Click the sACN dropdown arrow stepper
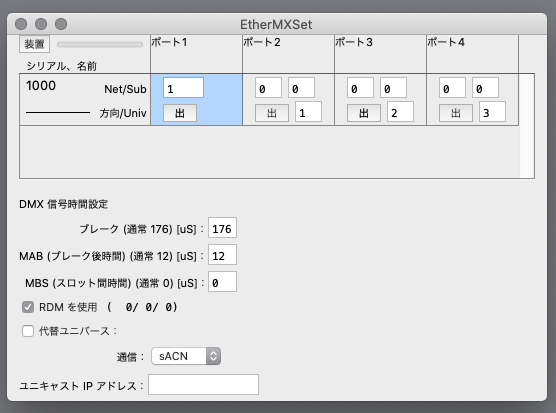 pyautogui.click(x=213, y=356)
